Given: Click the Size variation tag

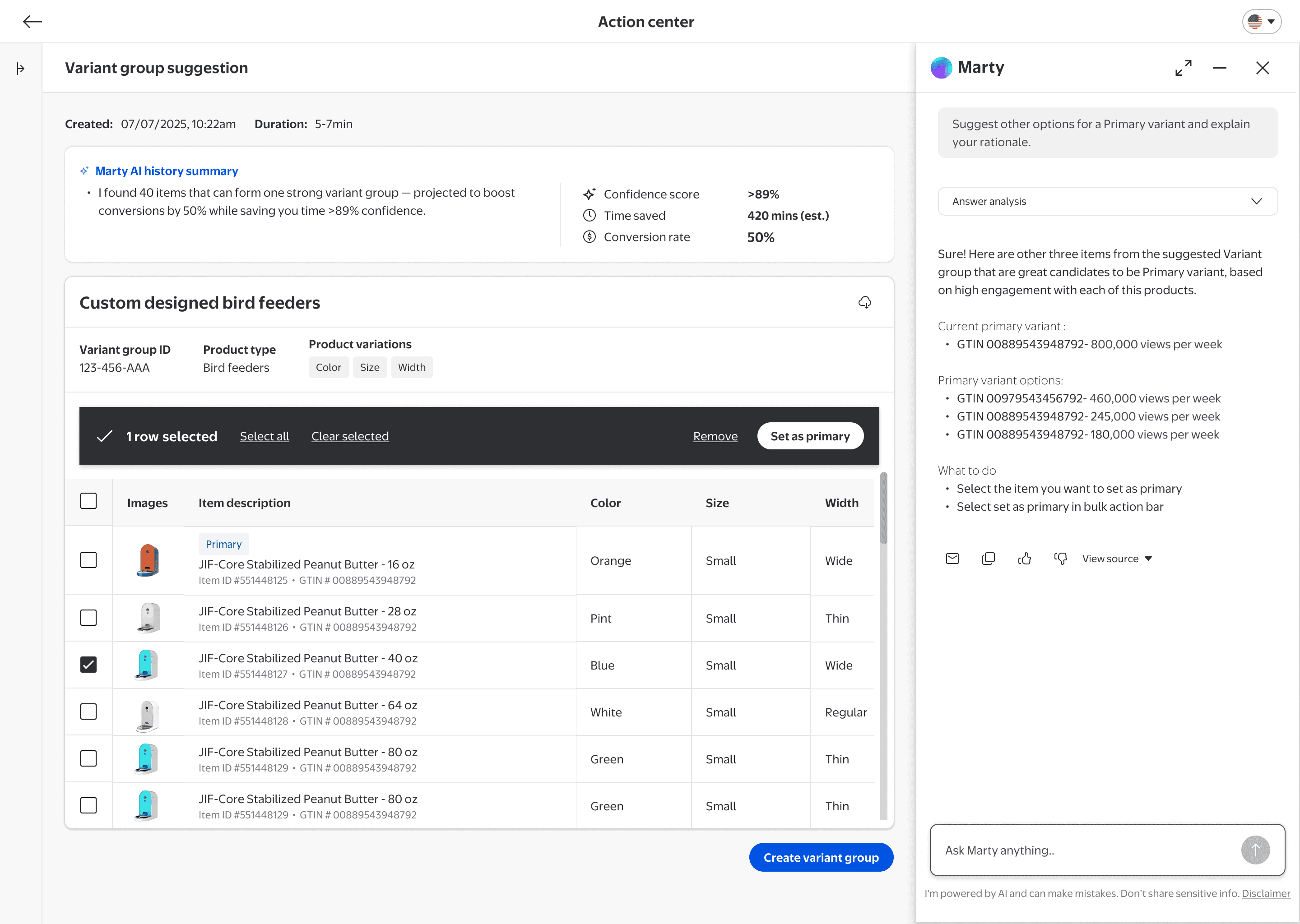Looking at the screenshot, I should pyautogui.click(x=369, y=368).
